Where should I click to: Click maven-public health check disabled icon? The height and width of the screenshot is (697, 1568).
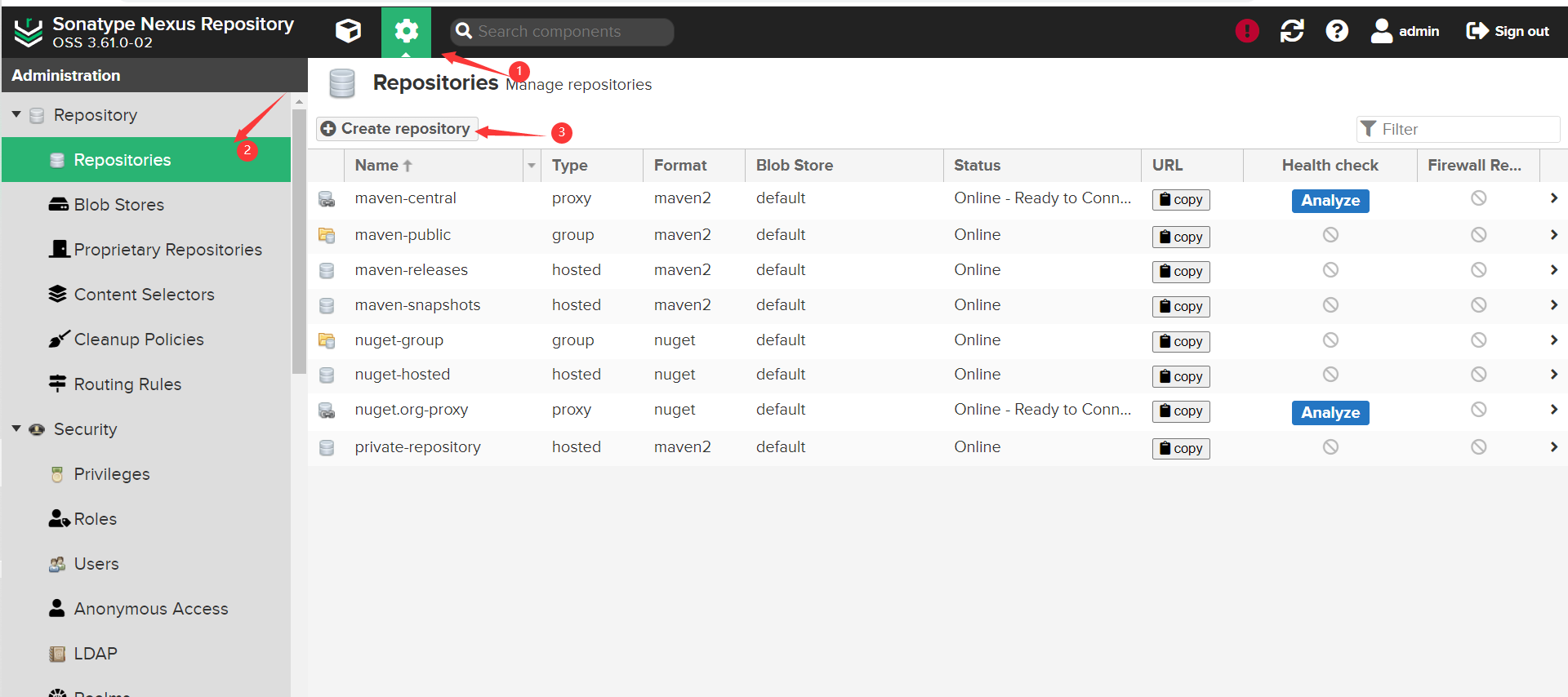(x=1330, y=235)
